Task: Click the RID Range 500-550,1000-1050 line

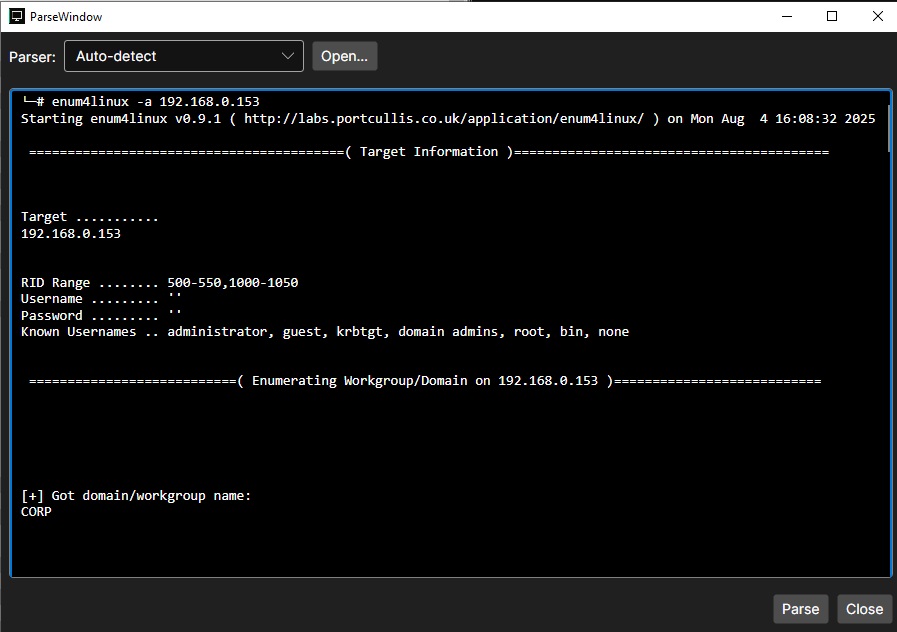Action: (x=159, y=282)
